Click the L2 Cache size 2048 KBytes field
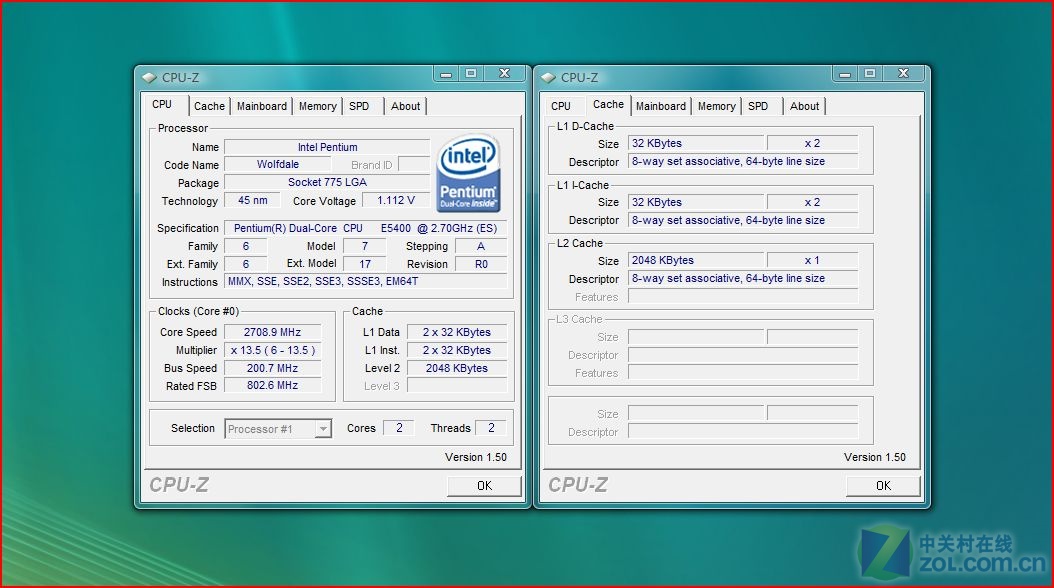The width and height of the screenshot is (1054, 588). (x=696, y=260)
